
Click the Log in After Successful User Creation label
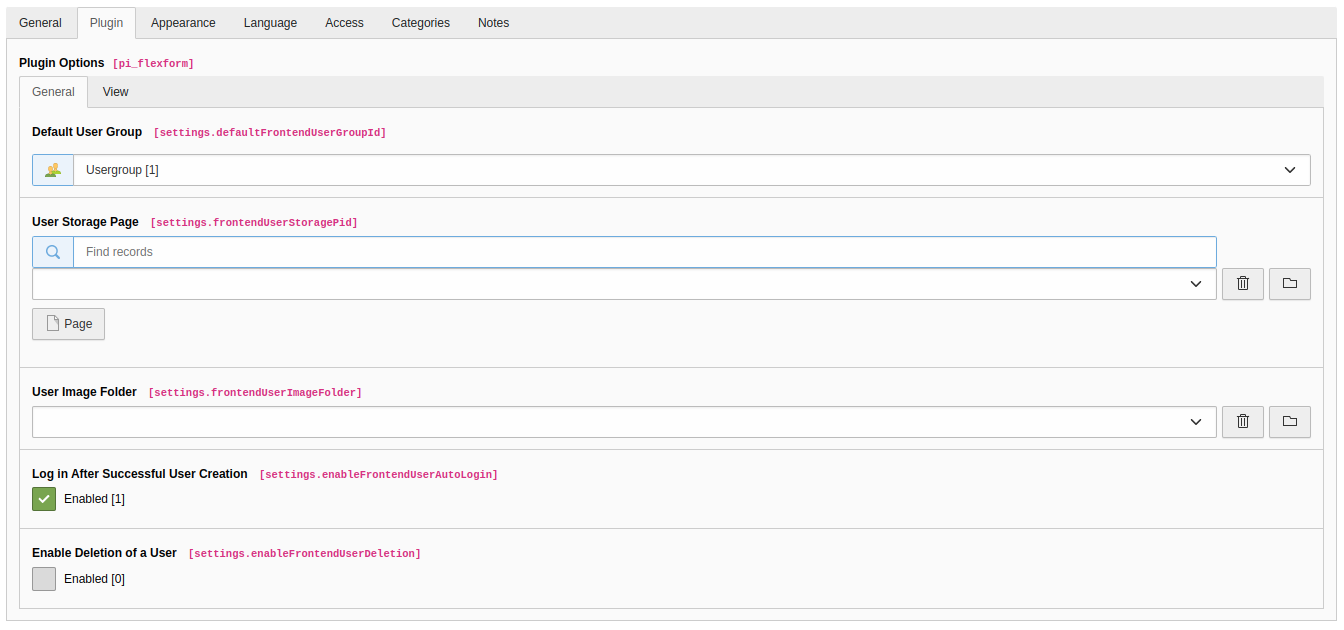coord(140,474)
